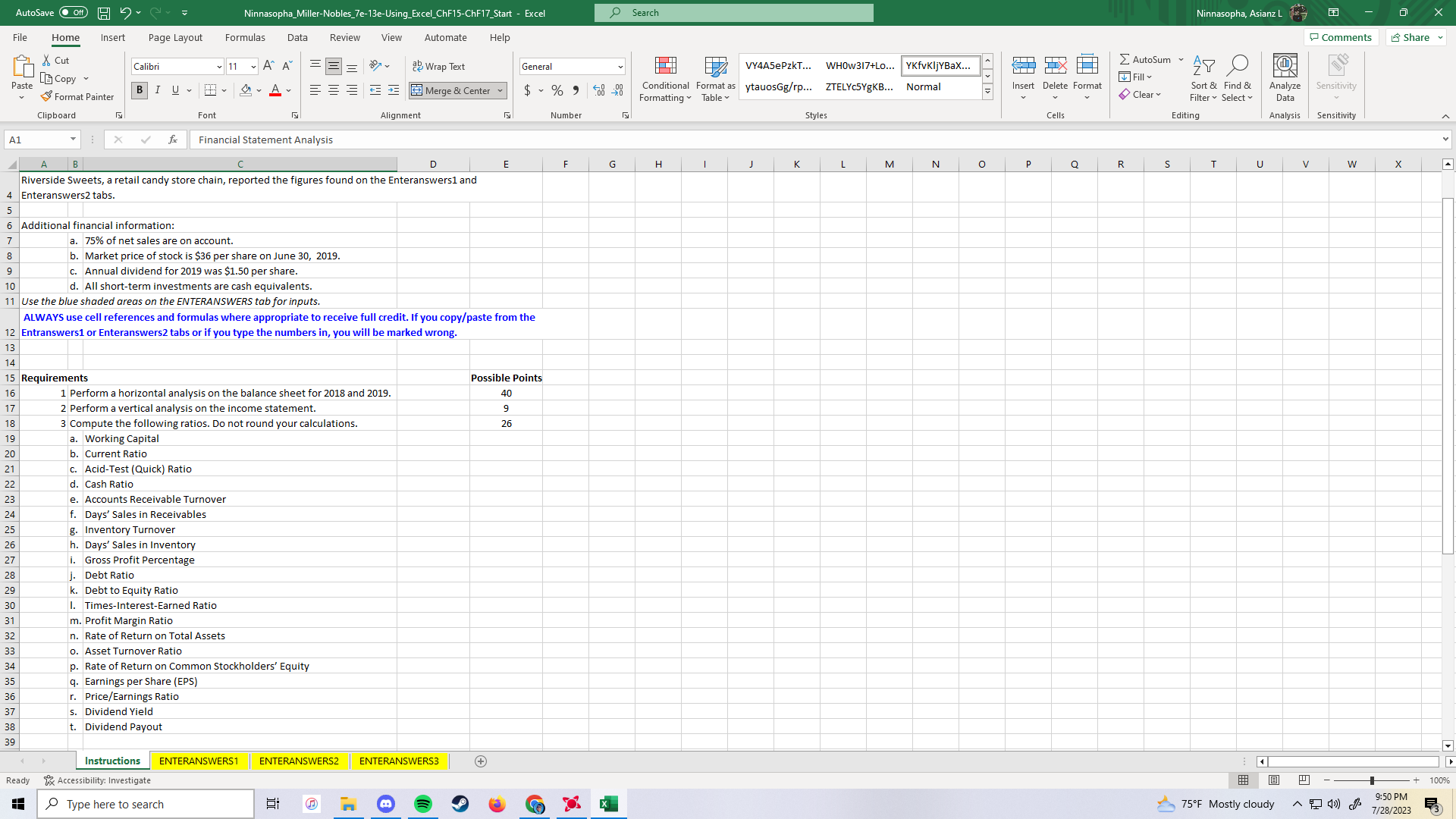Toggle Wrap Text option
Viewport: 1456px width, 819px height.
(438, 67)
